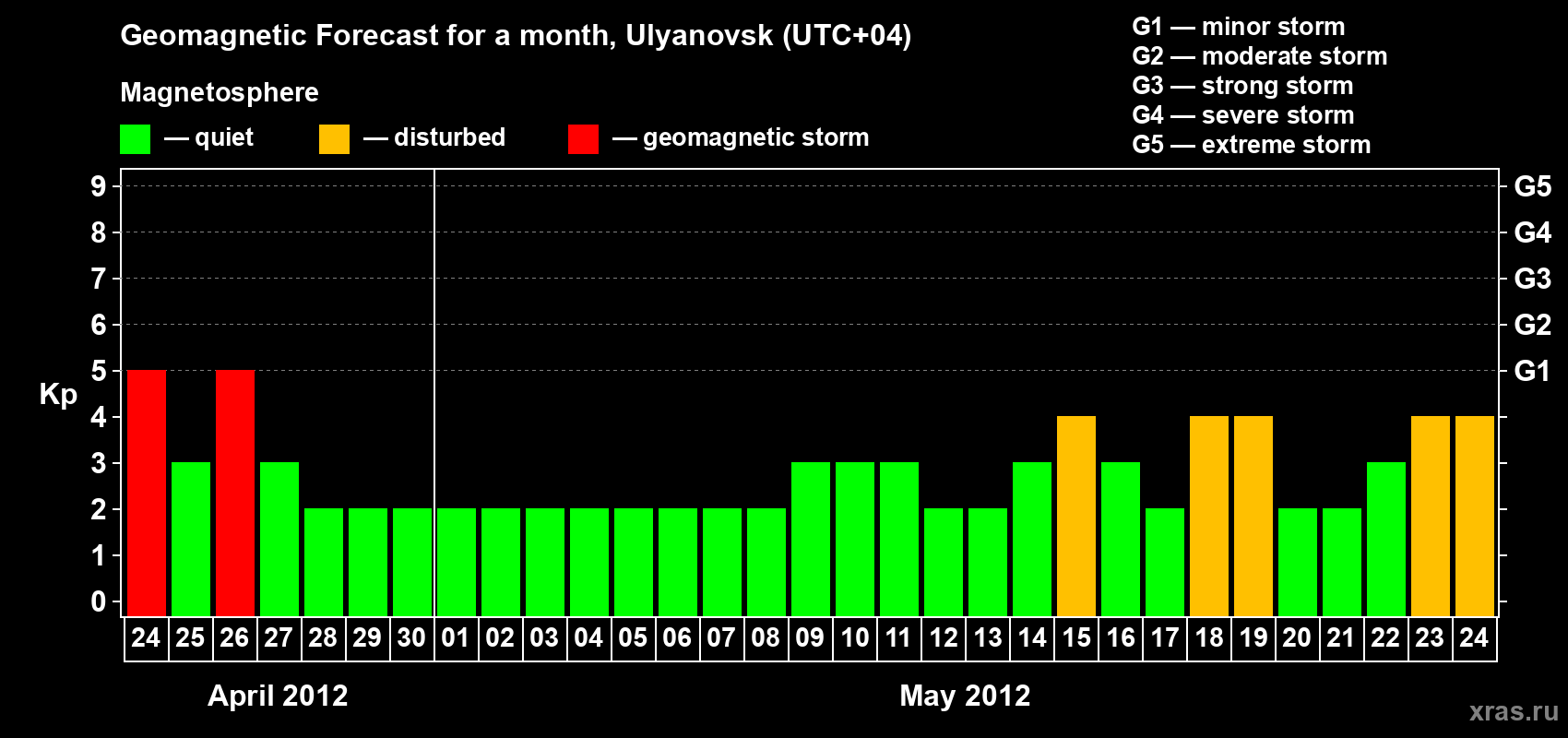Select the green bar for April 27
This screenshot has height=738, width=1568.
coord(279,539)
